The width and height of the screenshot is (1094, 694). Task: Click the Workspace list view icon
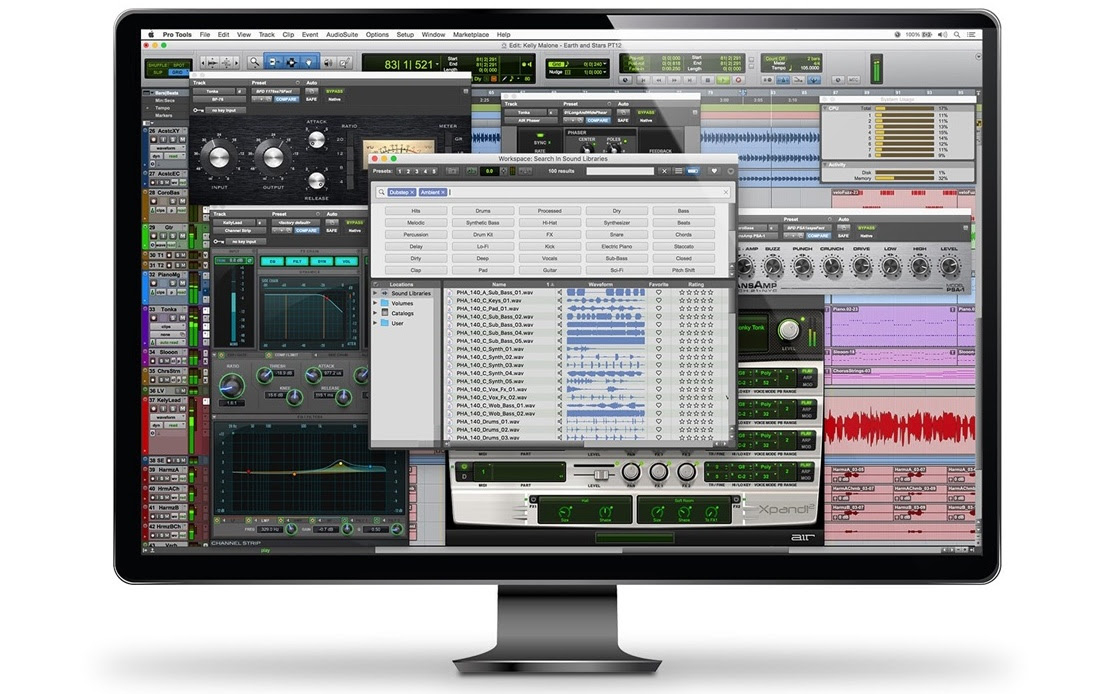(x=678, y=171)
